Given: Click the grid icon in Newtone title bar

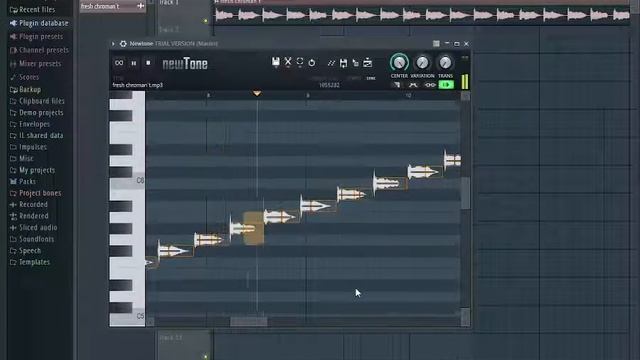Looking at the screenshot, I should click(x=436, y=44).
